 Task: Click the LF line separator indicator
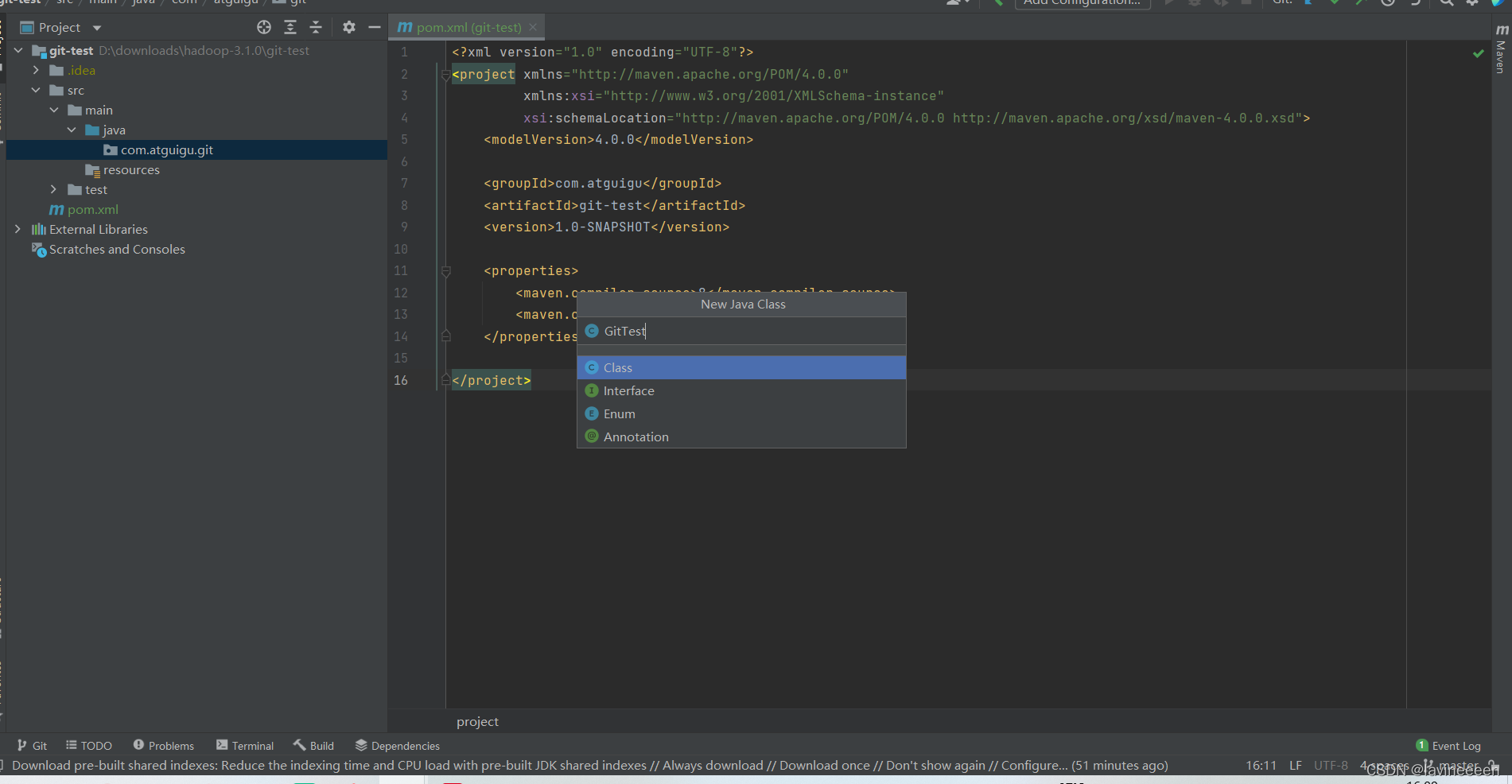pos(1296,765)
